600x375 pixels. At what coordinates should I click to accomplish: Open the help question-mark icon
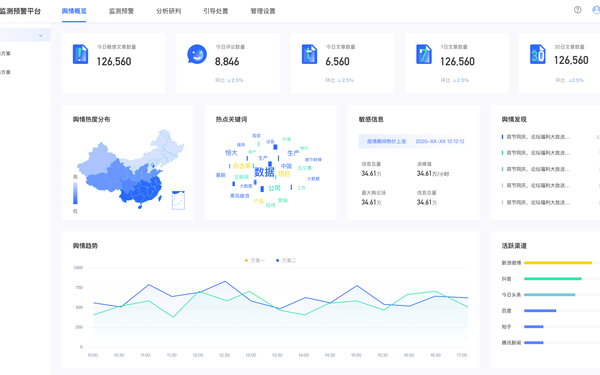(577, 10)
